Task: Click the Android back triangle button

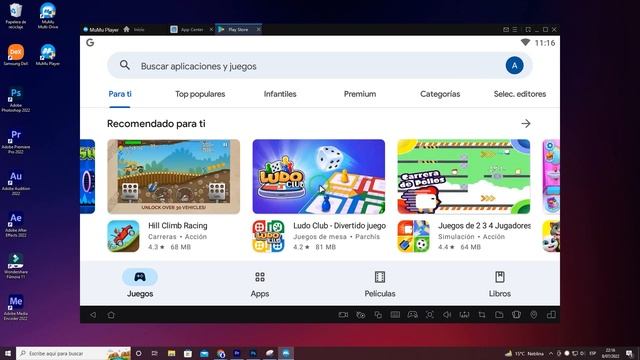Action: coord(93,315)
